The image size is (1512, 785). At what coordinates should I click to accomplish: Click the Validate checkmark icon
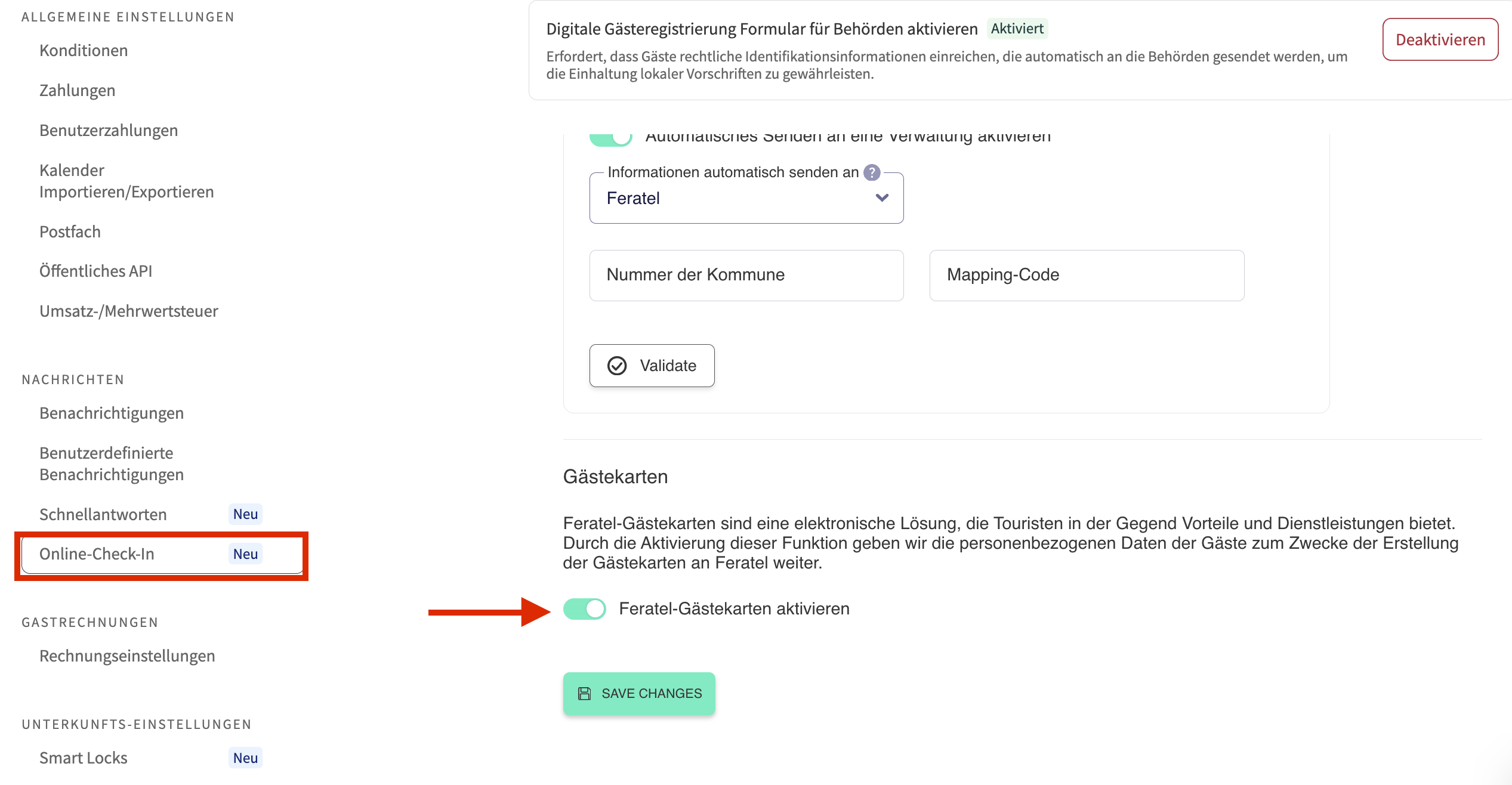(x=617, y=366)
